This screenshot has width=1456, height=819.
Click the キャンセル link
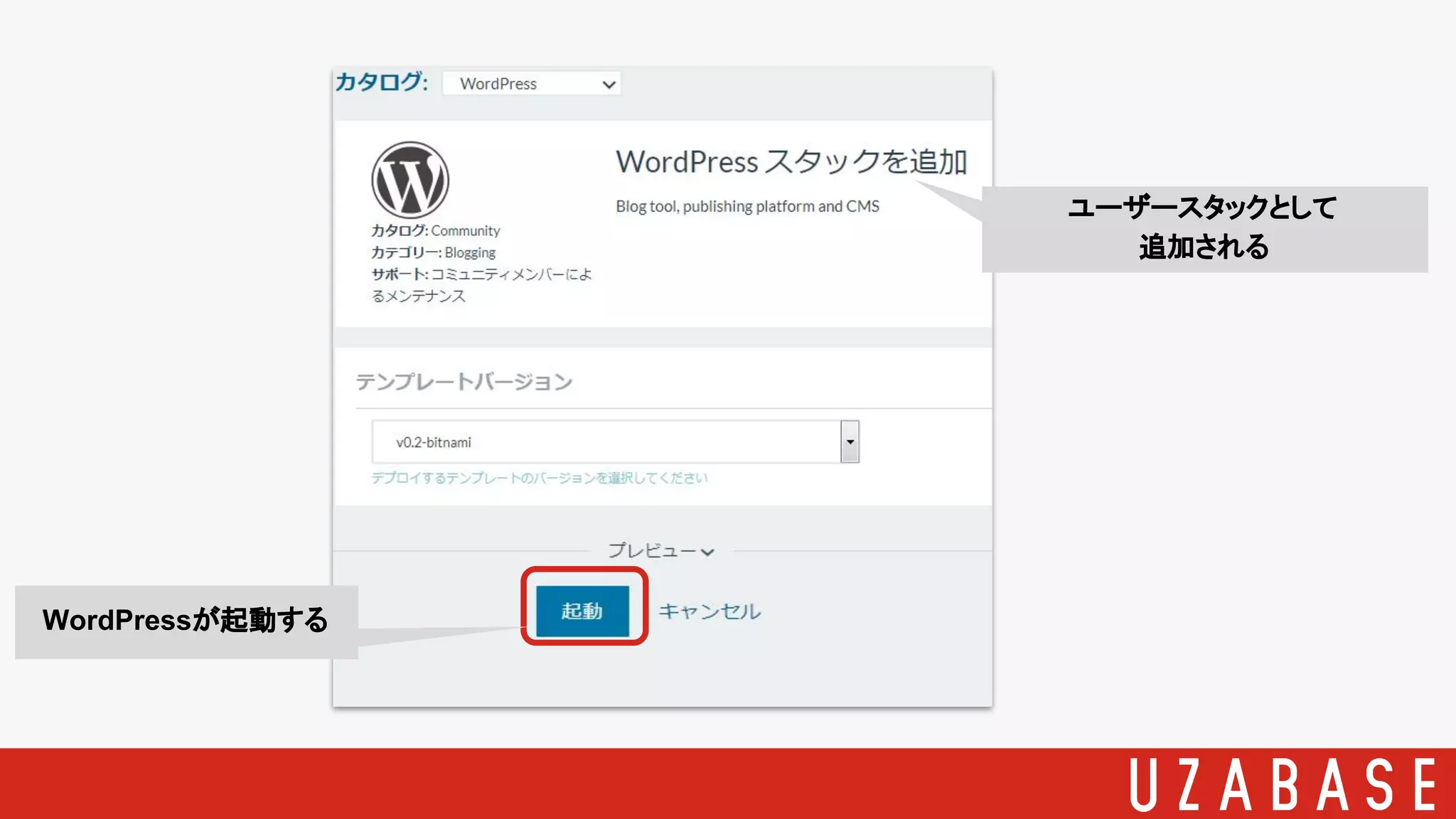(x=710, y=611)
